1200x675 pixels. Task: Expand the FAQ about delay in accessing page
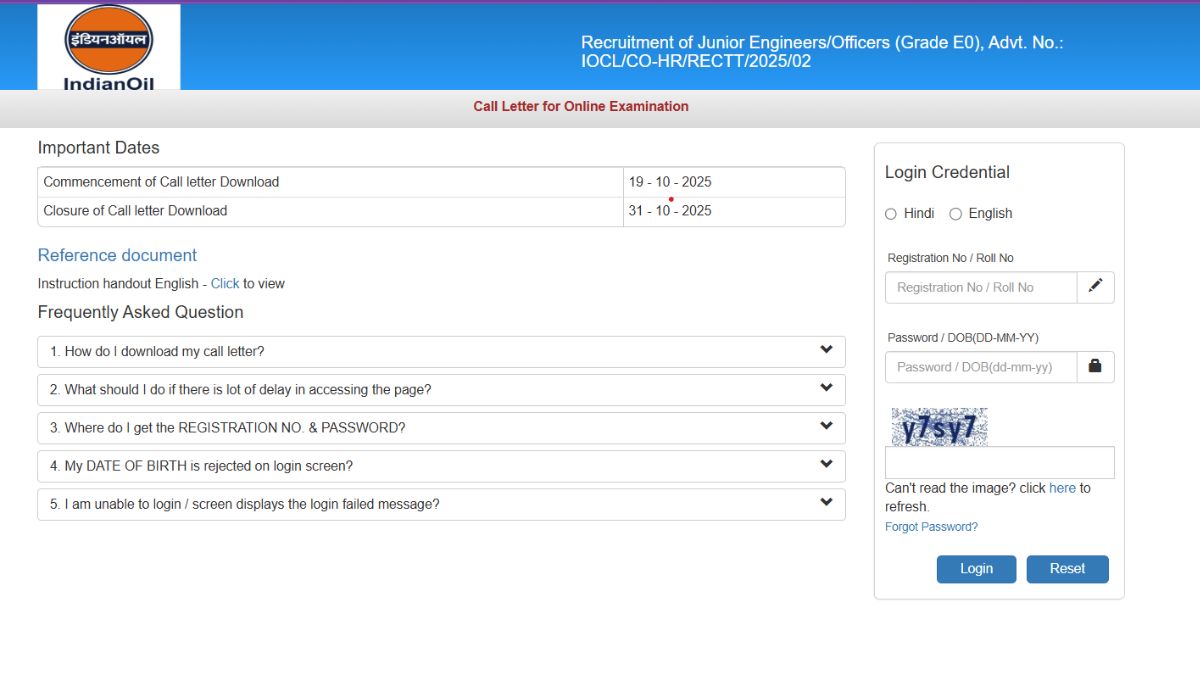441,389
